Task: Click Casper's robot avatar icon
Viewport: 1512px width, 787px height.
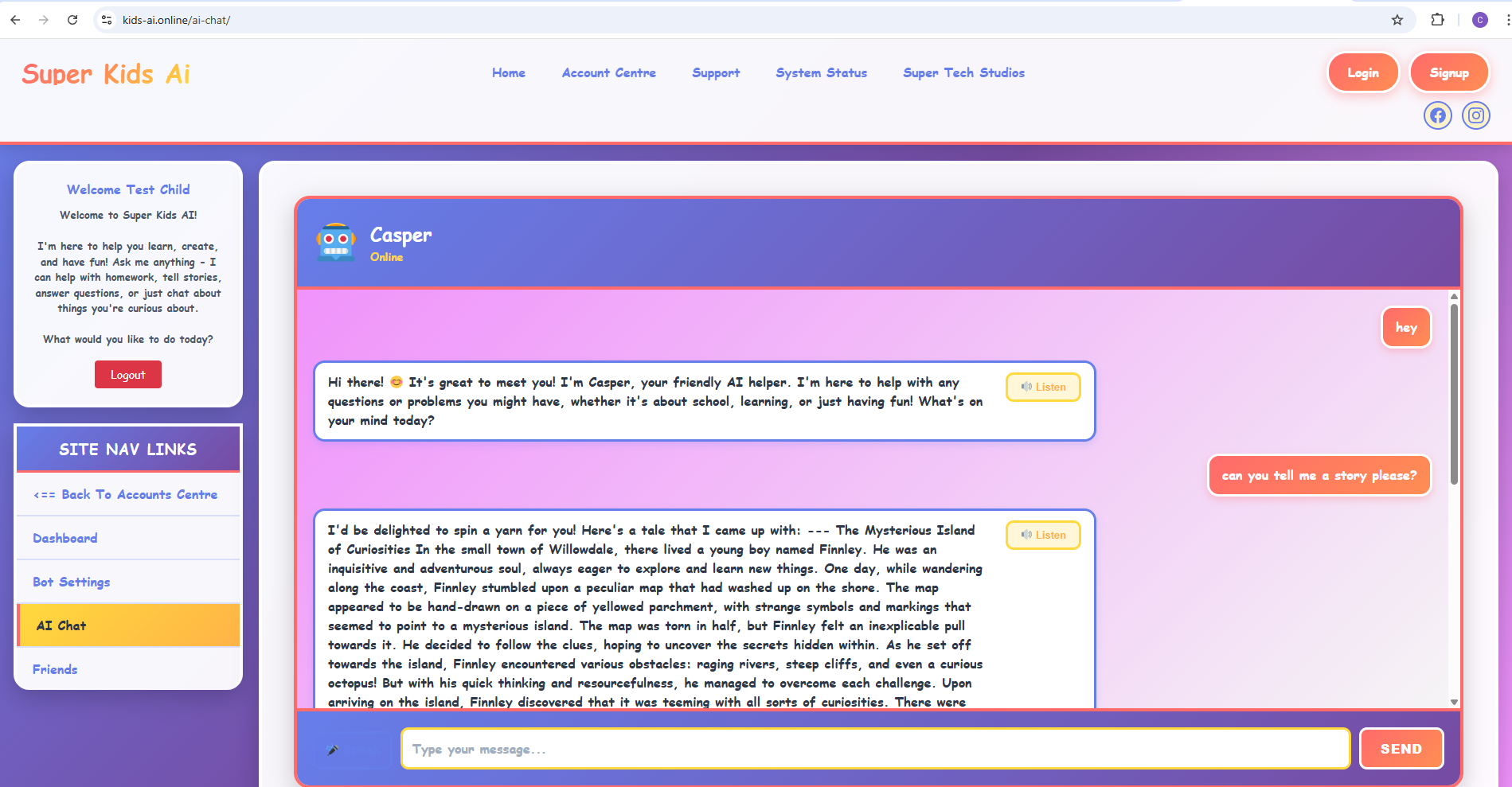Action: pos(336,242)
